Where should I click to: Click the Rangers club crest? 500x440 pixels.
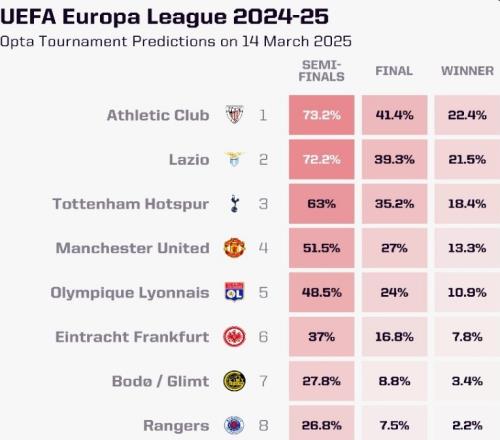pos(234,425)
